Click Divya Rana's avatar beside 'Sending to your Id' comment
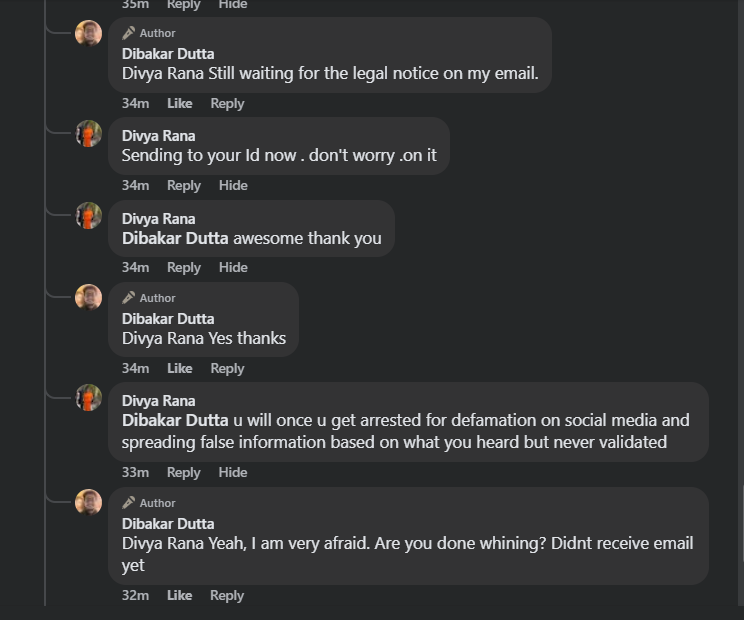Screen dimensions: 744x620 (x=89, y=134)
